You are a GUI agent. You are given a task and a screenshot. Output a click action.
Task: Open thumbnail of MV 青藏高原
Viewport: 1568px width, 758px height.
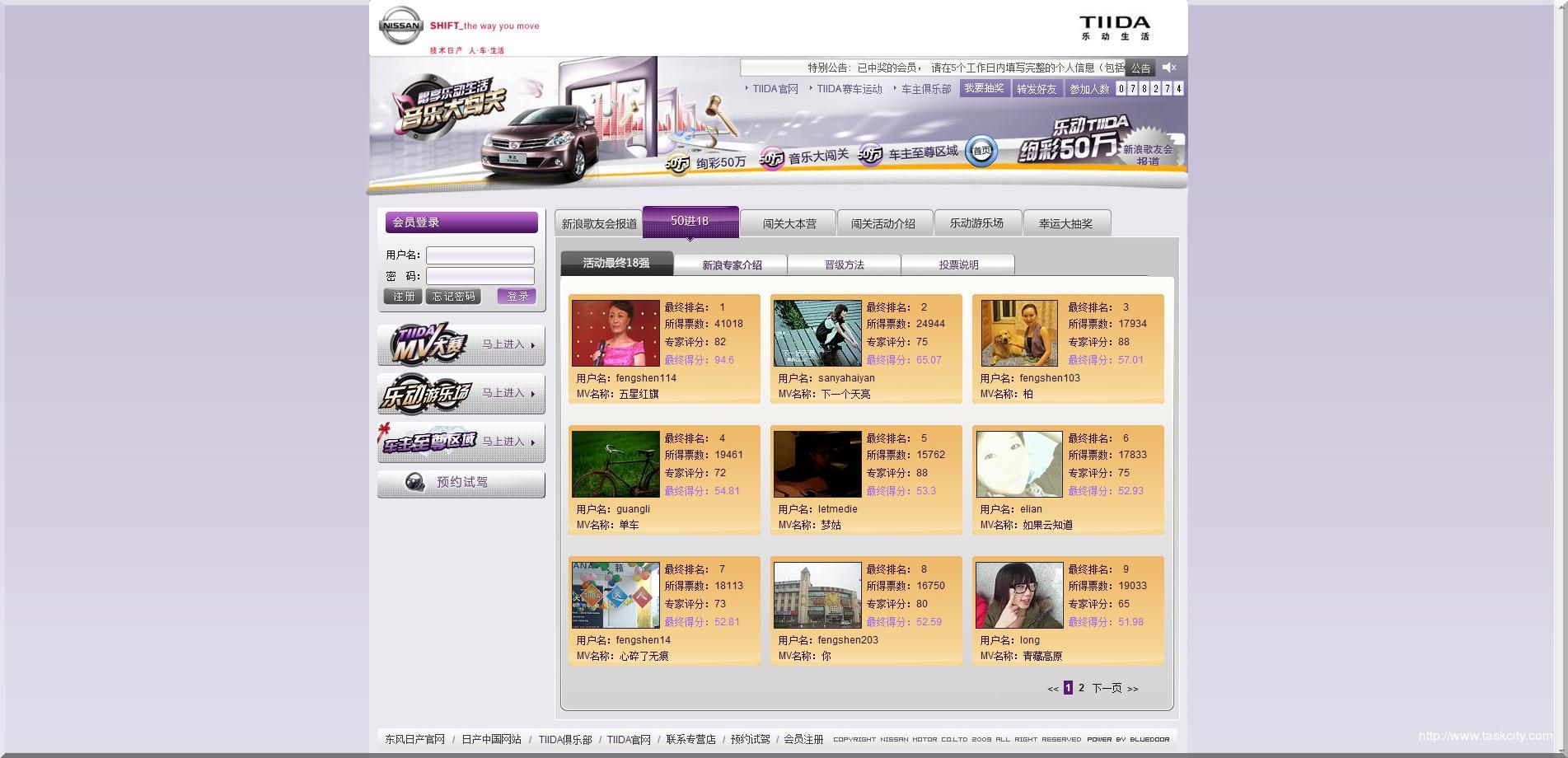(x=1019, y=595)
